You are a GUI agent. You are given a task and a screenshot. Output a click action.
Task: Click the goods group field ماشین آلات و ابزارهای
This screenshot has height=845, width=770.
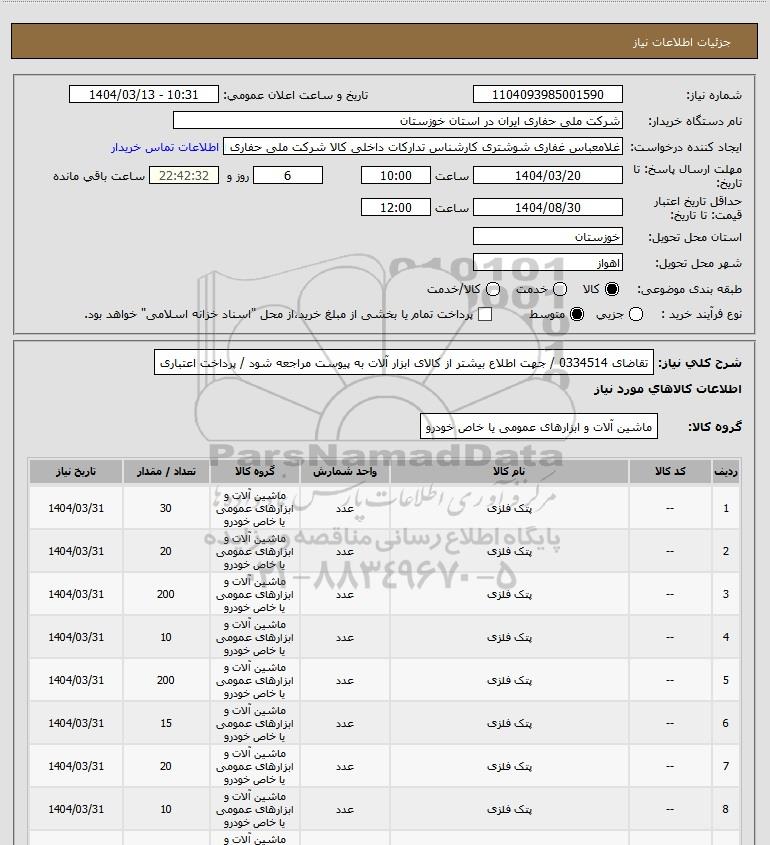539,427
